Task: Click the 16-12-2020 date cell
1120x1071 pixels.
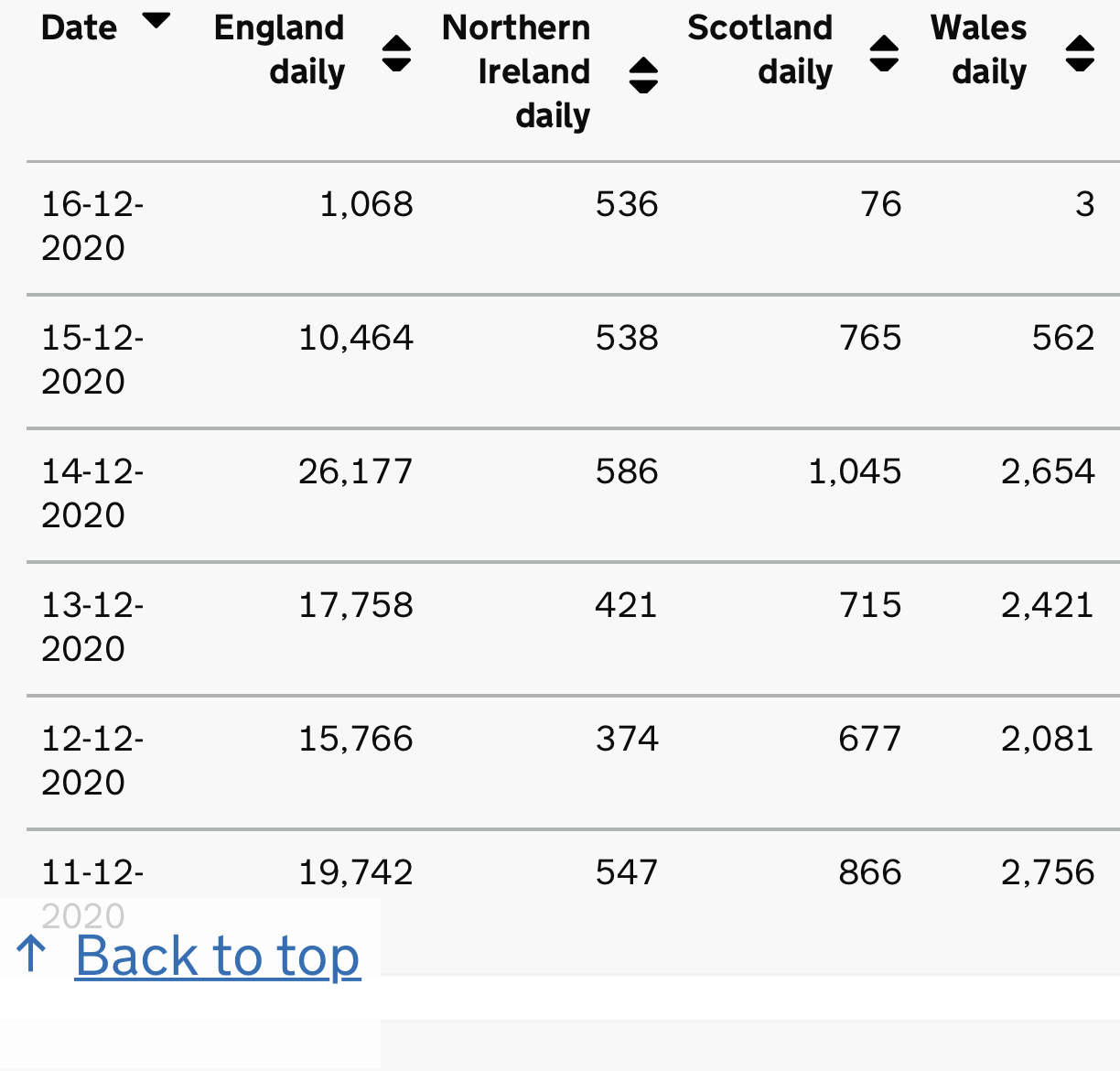Action: click(x=92, y=226)
